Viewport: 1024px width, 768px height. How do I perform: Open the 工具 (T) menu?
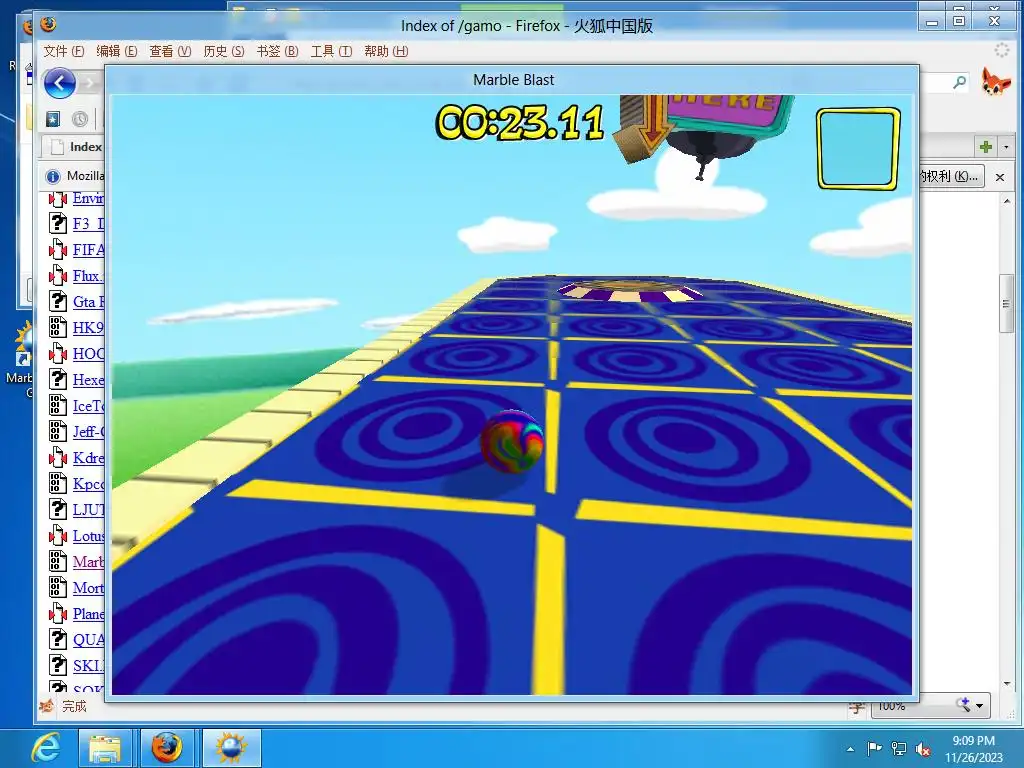click(x=331, y=51)
